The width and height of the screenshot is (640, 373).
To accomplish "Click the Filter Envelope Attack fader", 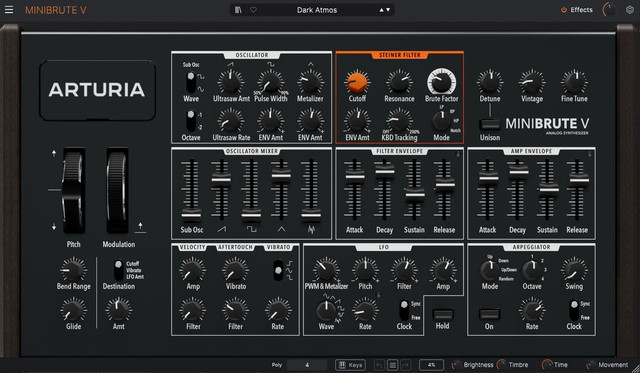I will pos(355,176).
